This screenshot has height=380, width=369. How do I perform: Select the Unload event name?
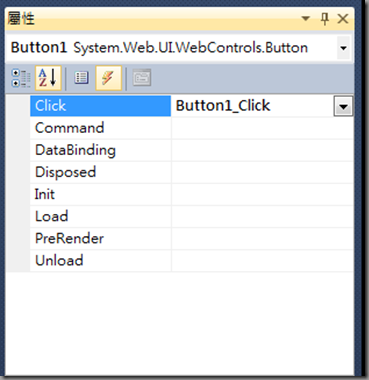click(x=59, y=261)
